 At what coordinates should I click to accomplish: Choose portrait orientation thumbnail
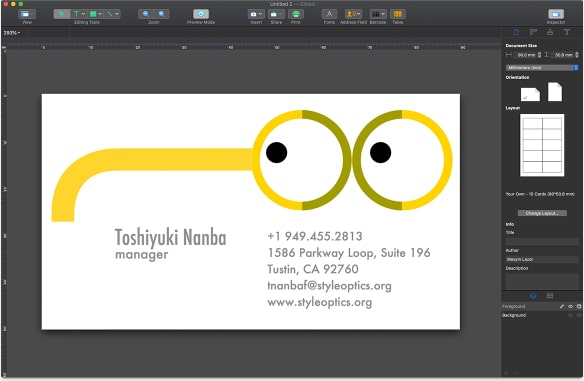[555, 92]
